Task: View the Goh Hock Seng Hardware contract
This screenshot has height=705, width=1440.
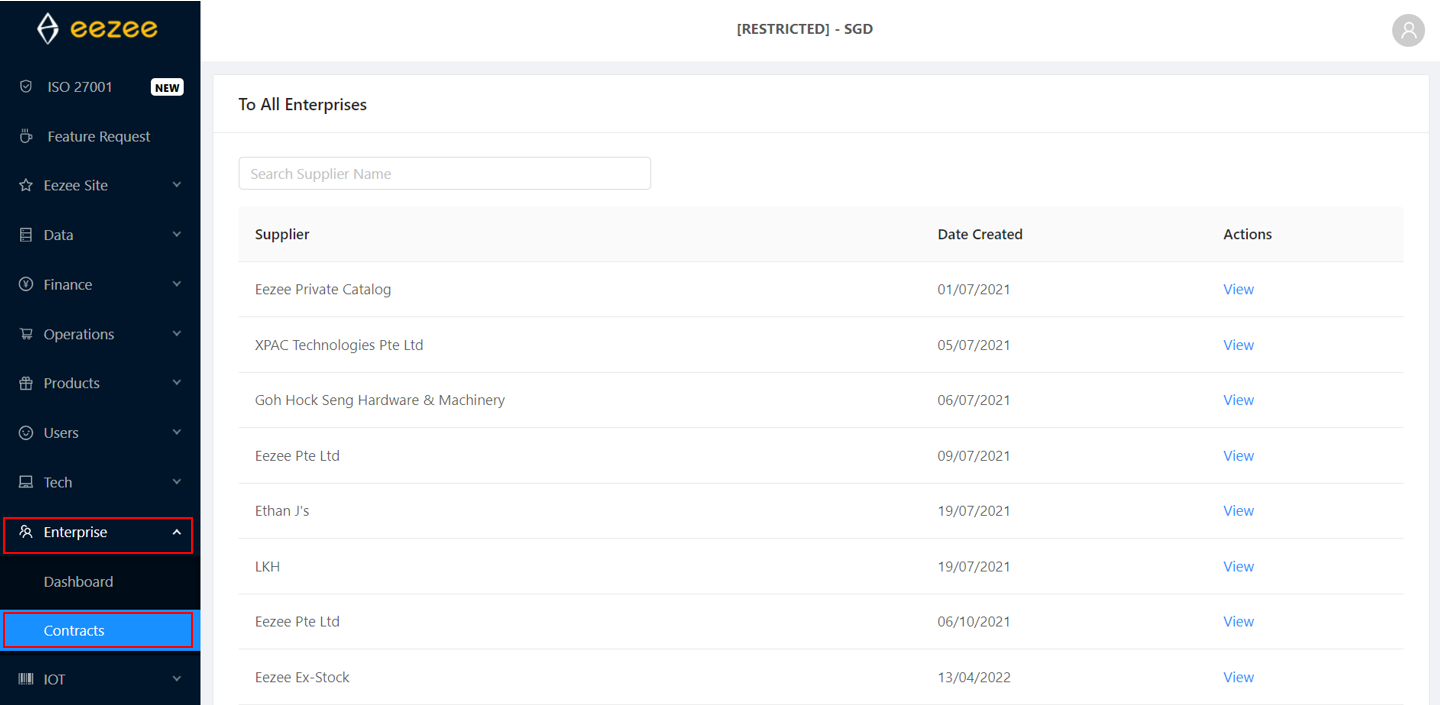Action: 1238,400
